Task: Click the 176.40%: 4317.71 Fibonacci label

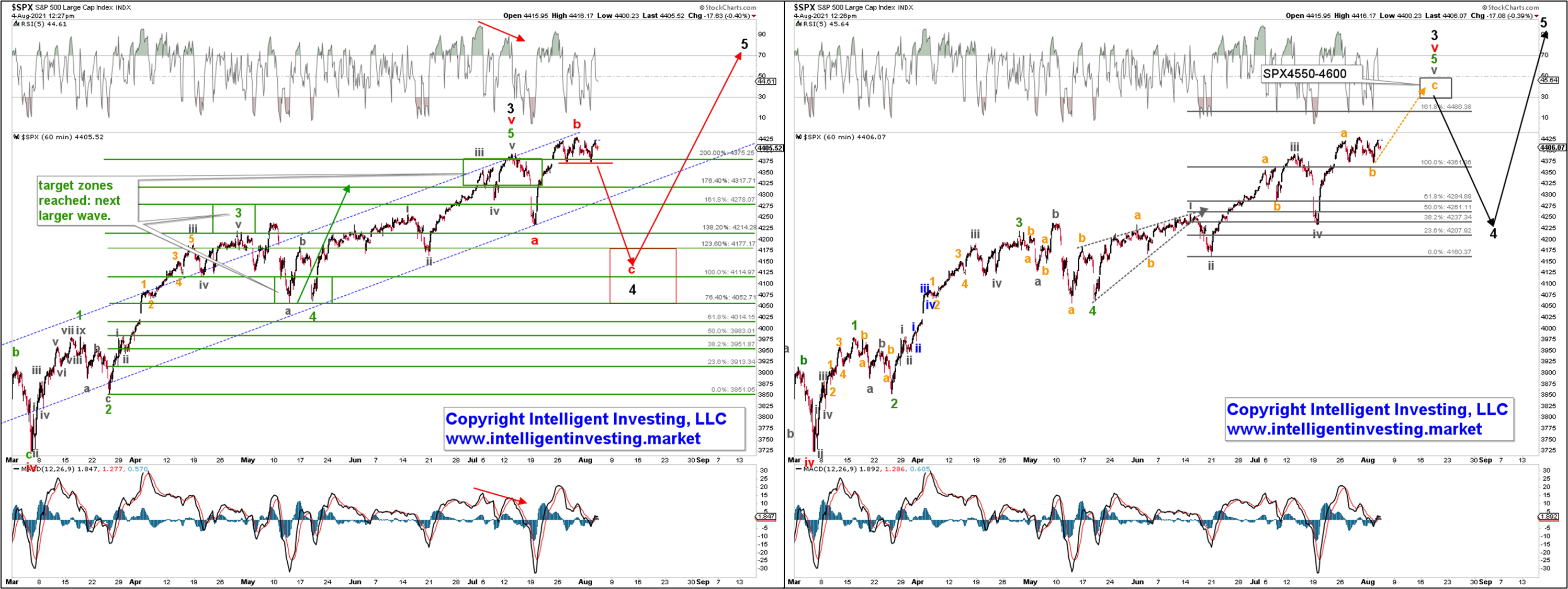Action: click(728, 181)
